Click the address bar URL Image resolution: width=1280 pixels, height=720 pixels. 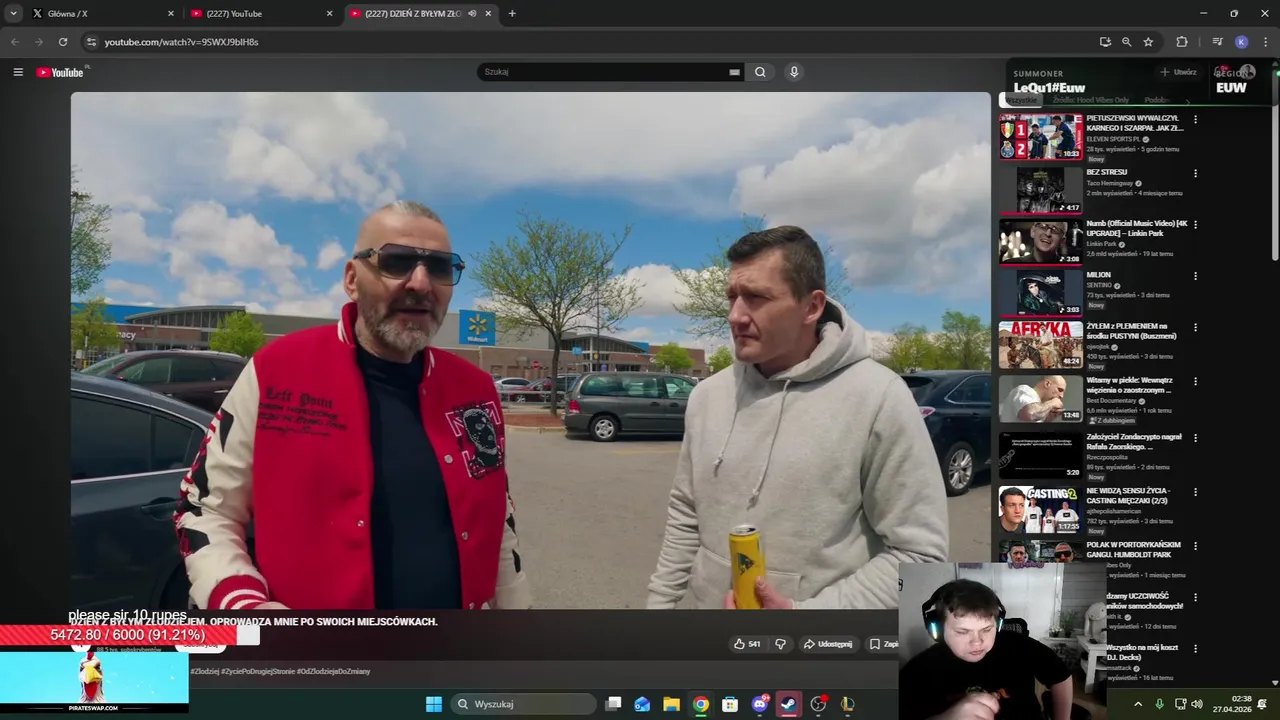pyautogui.click(x=181, y=42)
